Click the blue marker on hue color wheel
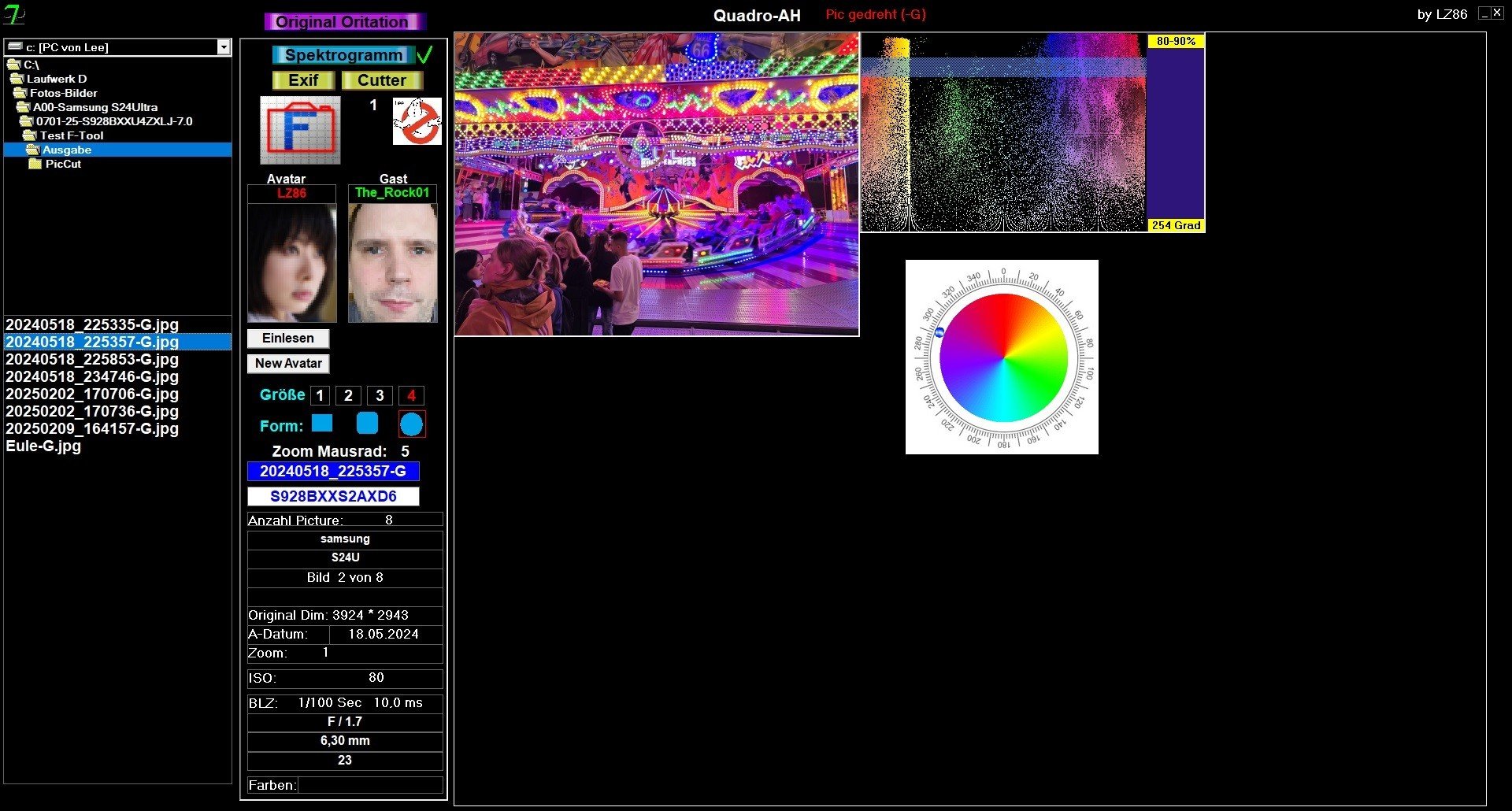Image resolution: width=1512 pixels, height=811 pixels. pos(939,333)
